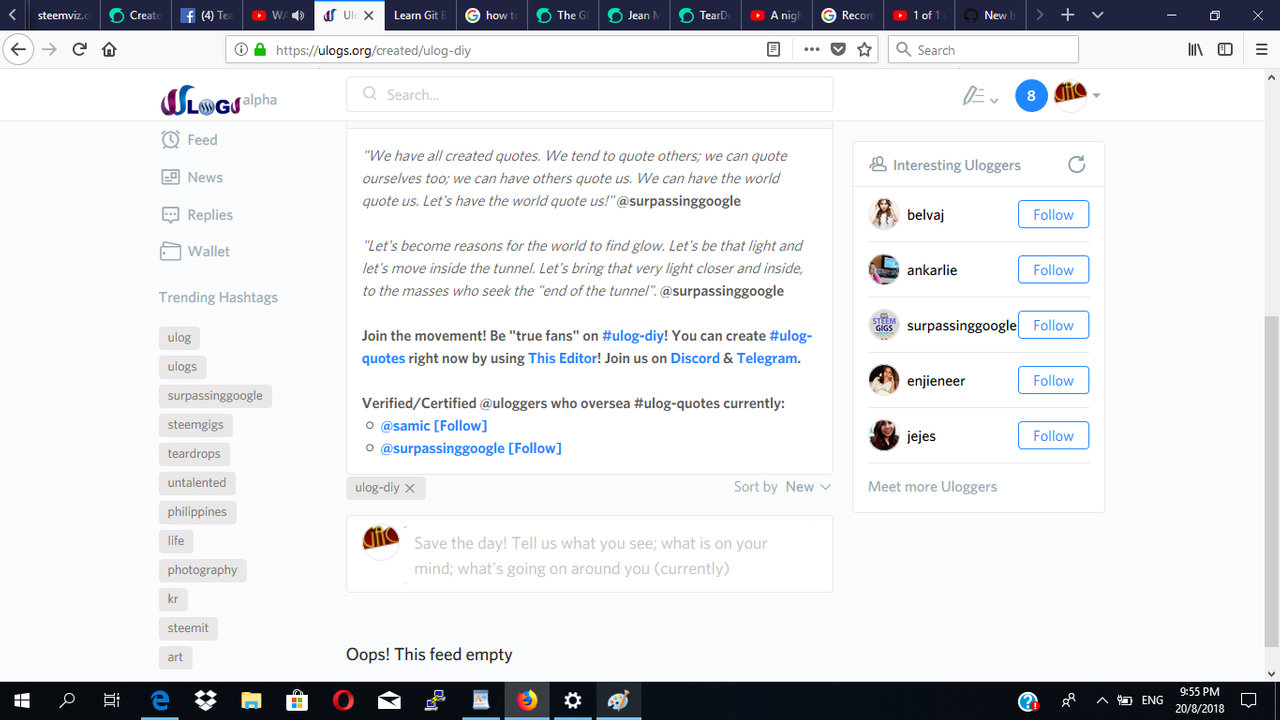Open Windows Start menu
Image resolution: width=1280 pixels, height=720 pixels.
tap(22, 700)
